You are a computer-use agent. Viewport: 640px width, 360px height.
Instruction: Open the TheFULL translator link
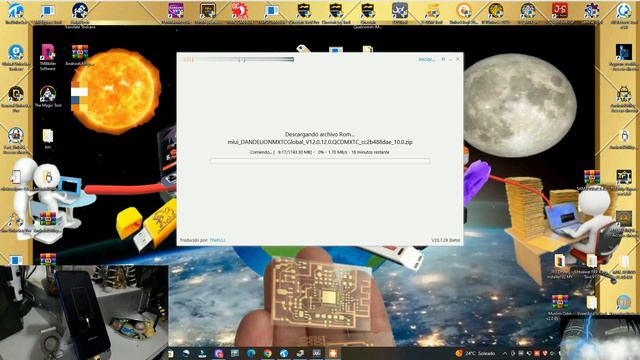tap(218, 240)
